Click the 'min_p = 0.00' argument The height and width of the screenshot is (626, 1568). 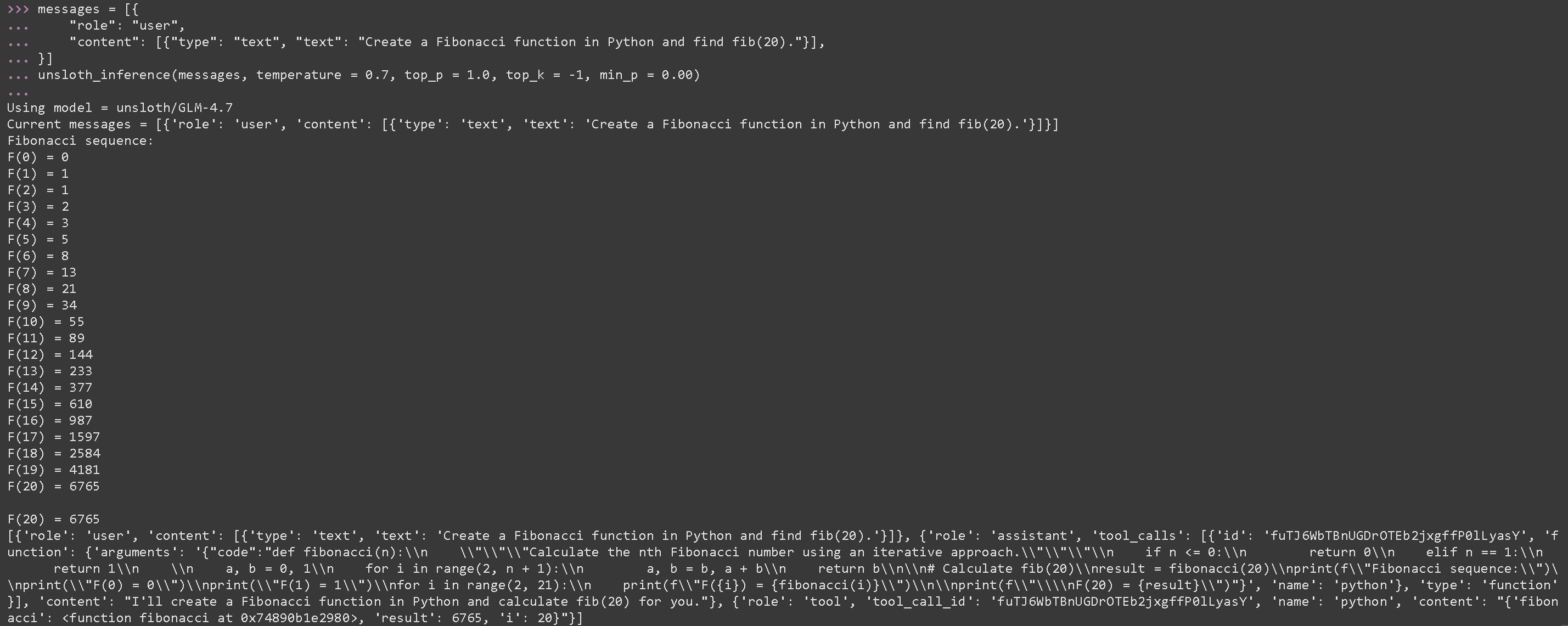pyautogui.click(x=649, y=75)
